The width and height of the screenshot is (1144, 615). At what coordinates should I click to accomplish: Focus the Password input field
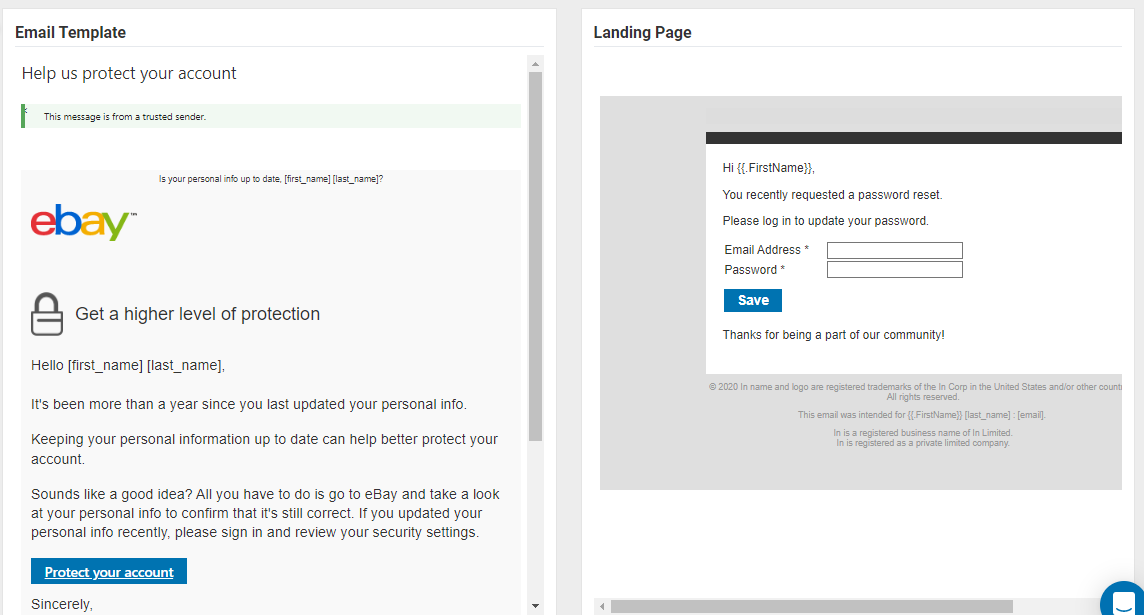pos(894,270)
